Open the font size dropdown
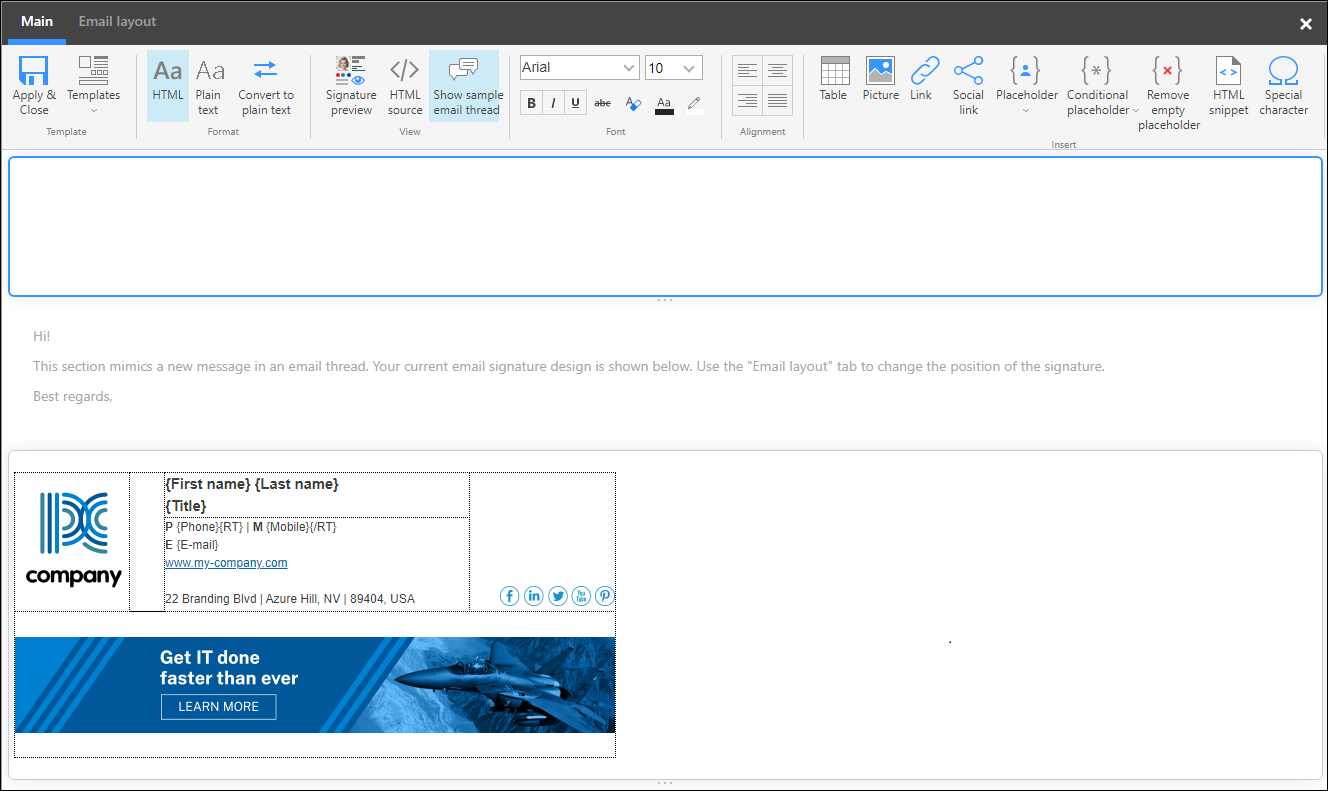The height and width of the screenshot is (791, 1328). [691, 67]
